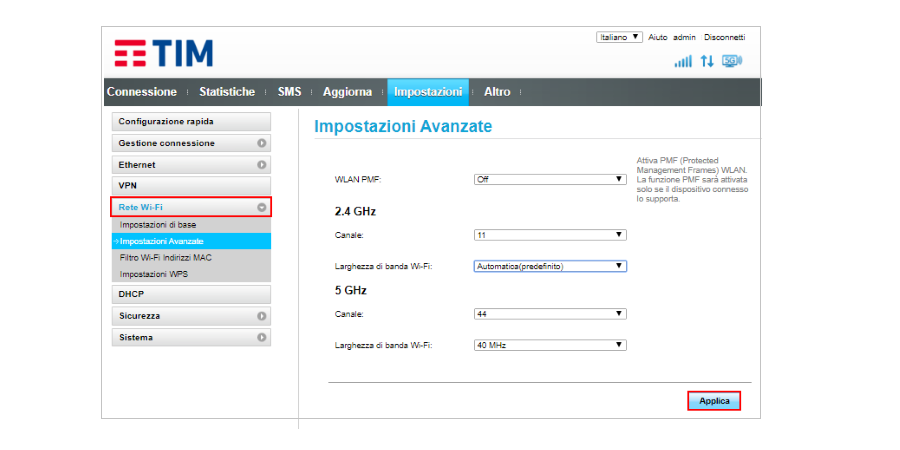Click the Ethernet sidebar label
The image size is (900, 450).
(x=137, y=165)
